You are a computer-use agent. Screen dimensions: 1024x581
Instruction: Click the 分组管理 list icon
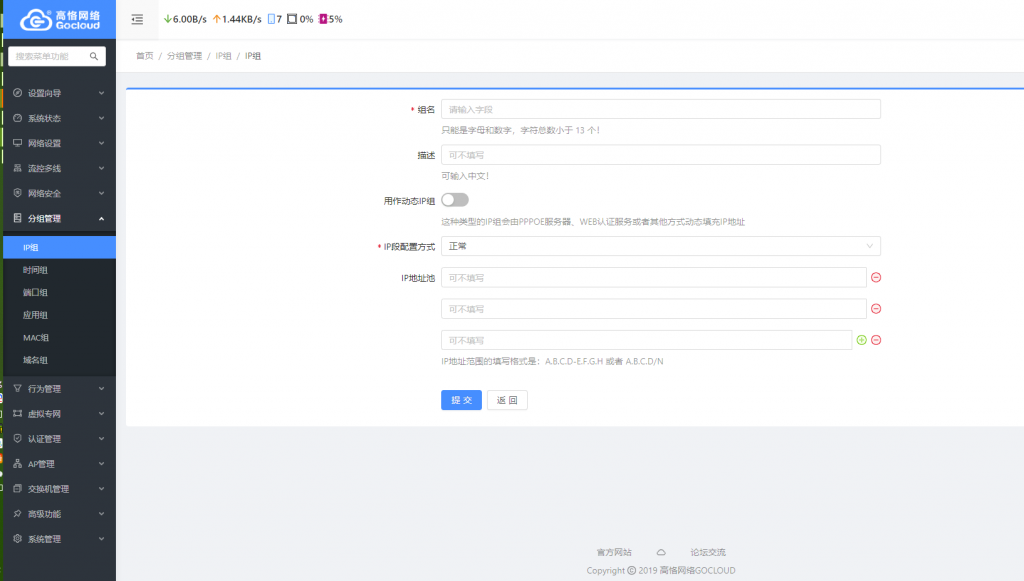[x=18, y=218]
